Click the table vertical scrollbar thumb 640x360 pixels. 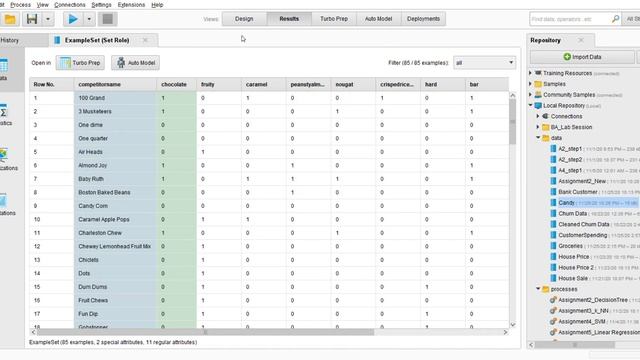[x=513, y=122]
